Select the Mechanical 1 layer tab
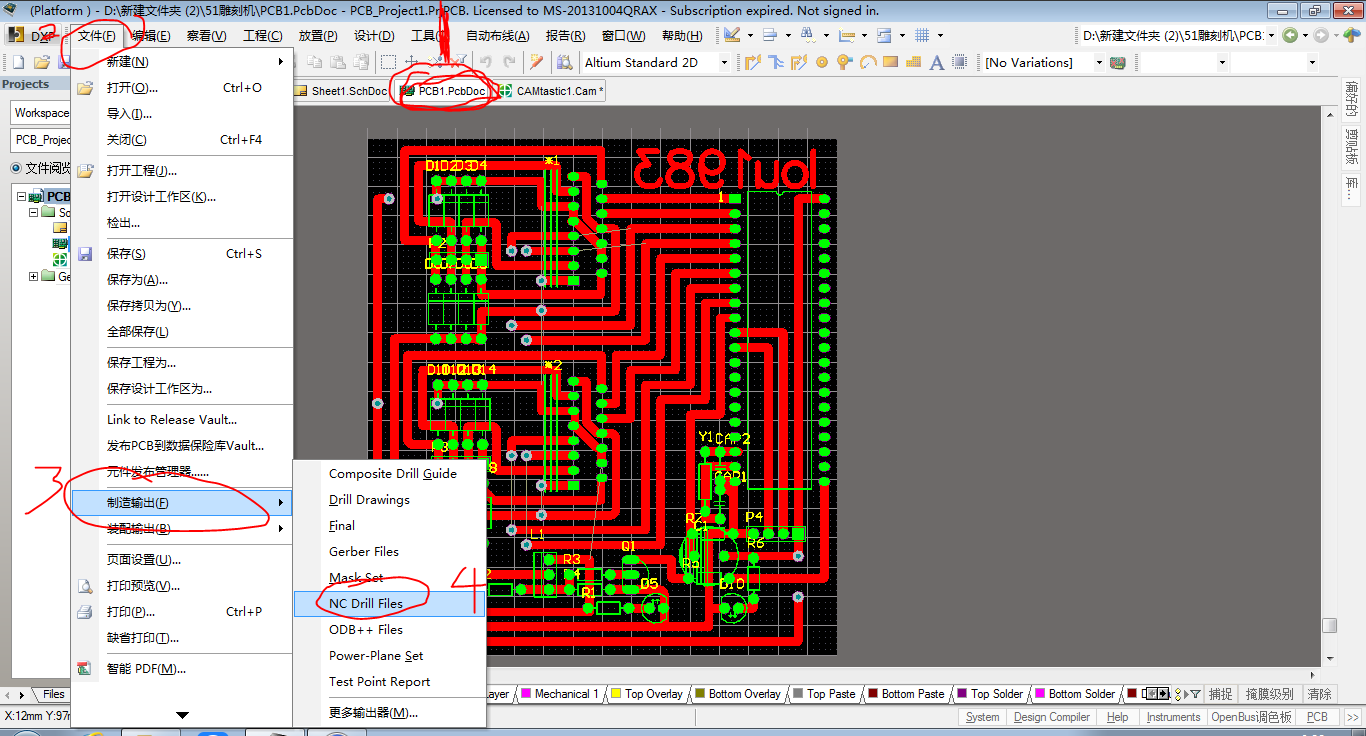The height and width of the screenshot is (736, 1366). click(559, 694)
